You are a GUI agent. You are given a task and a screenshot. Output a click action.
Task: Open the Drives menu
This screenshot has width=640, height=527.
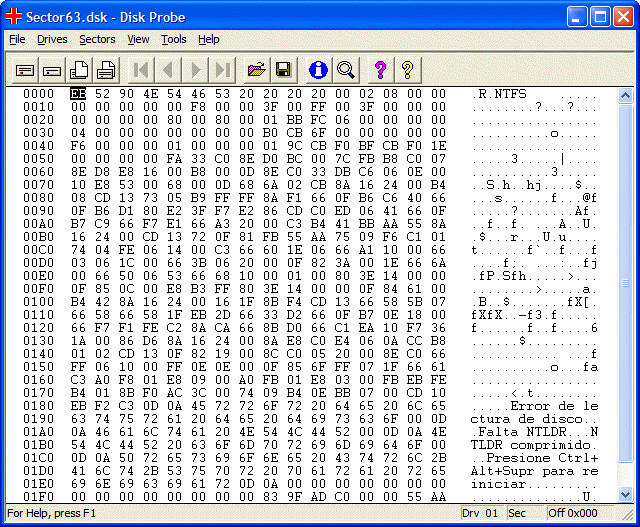tap(52, 39)
